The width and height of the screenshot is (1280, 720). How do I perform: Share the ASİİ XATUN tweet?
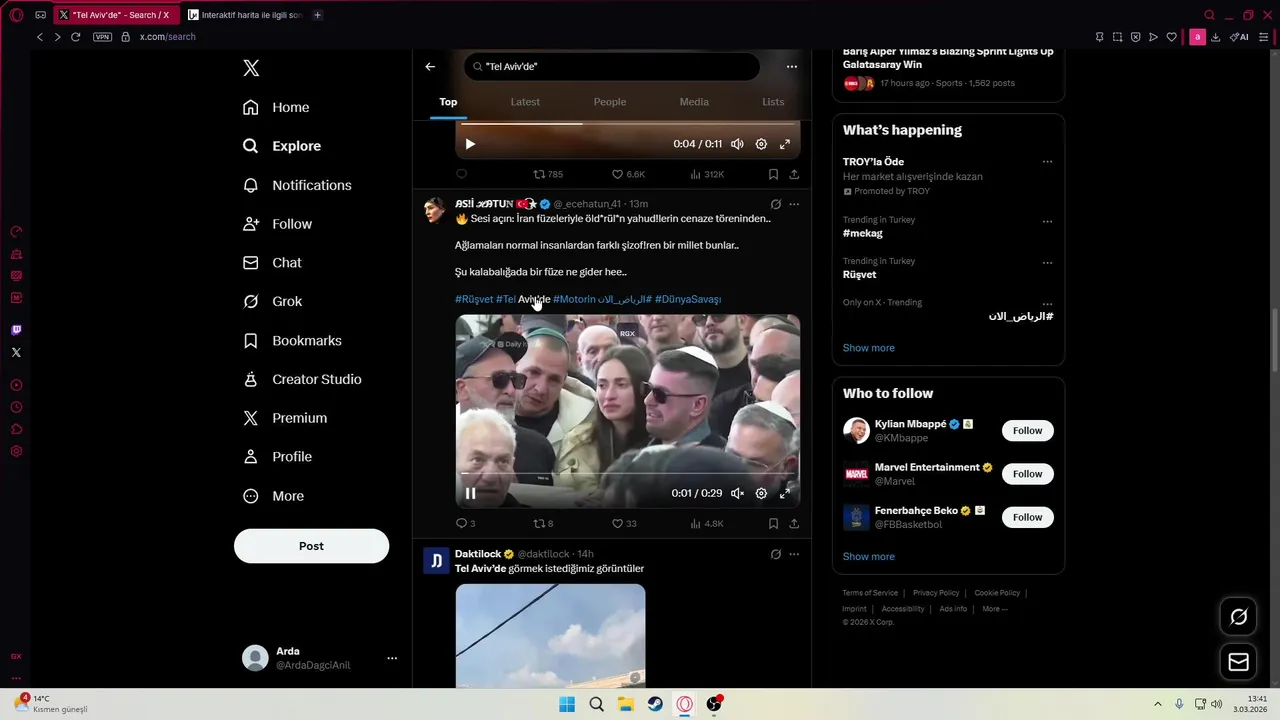coord(794,523)
